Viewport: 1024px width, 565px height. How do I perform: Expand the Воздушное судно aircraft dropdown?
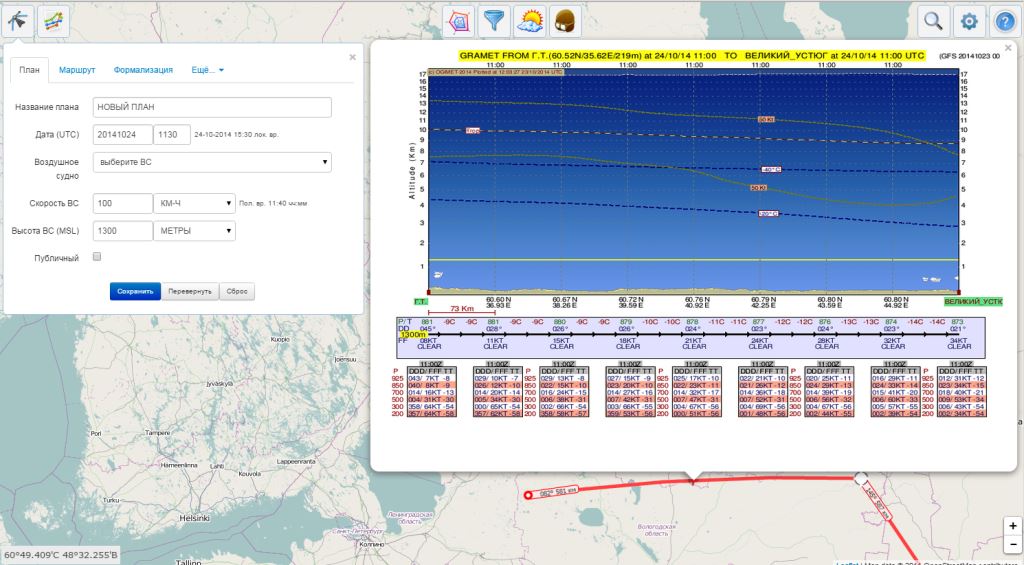pos(211,162)
